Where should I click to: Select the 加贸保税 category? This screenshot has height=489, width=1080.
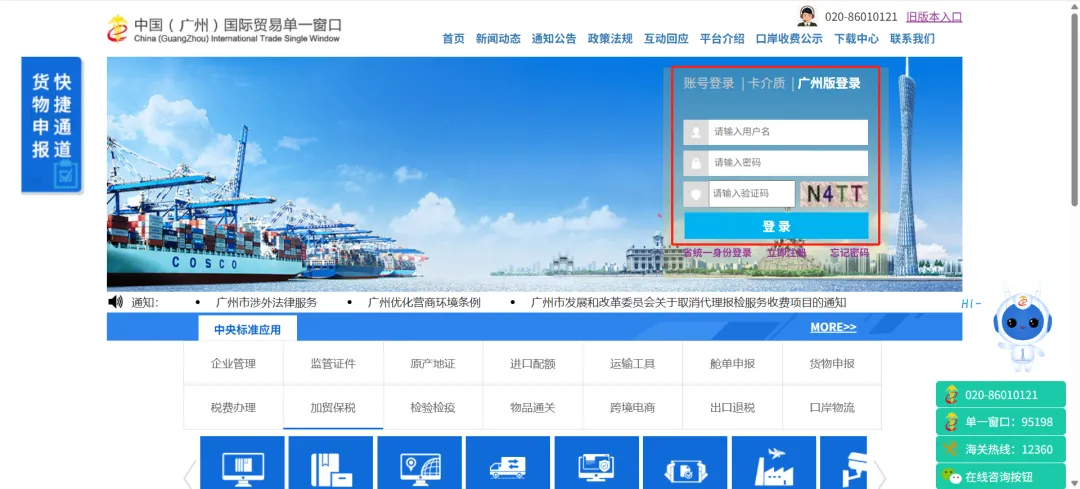point(333,408)
